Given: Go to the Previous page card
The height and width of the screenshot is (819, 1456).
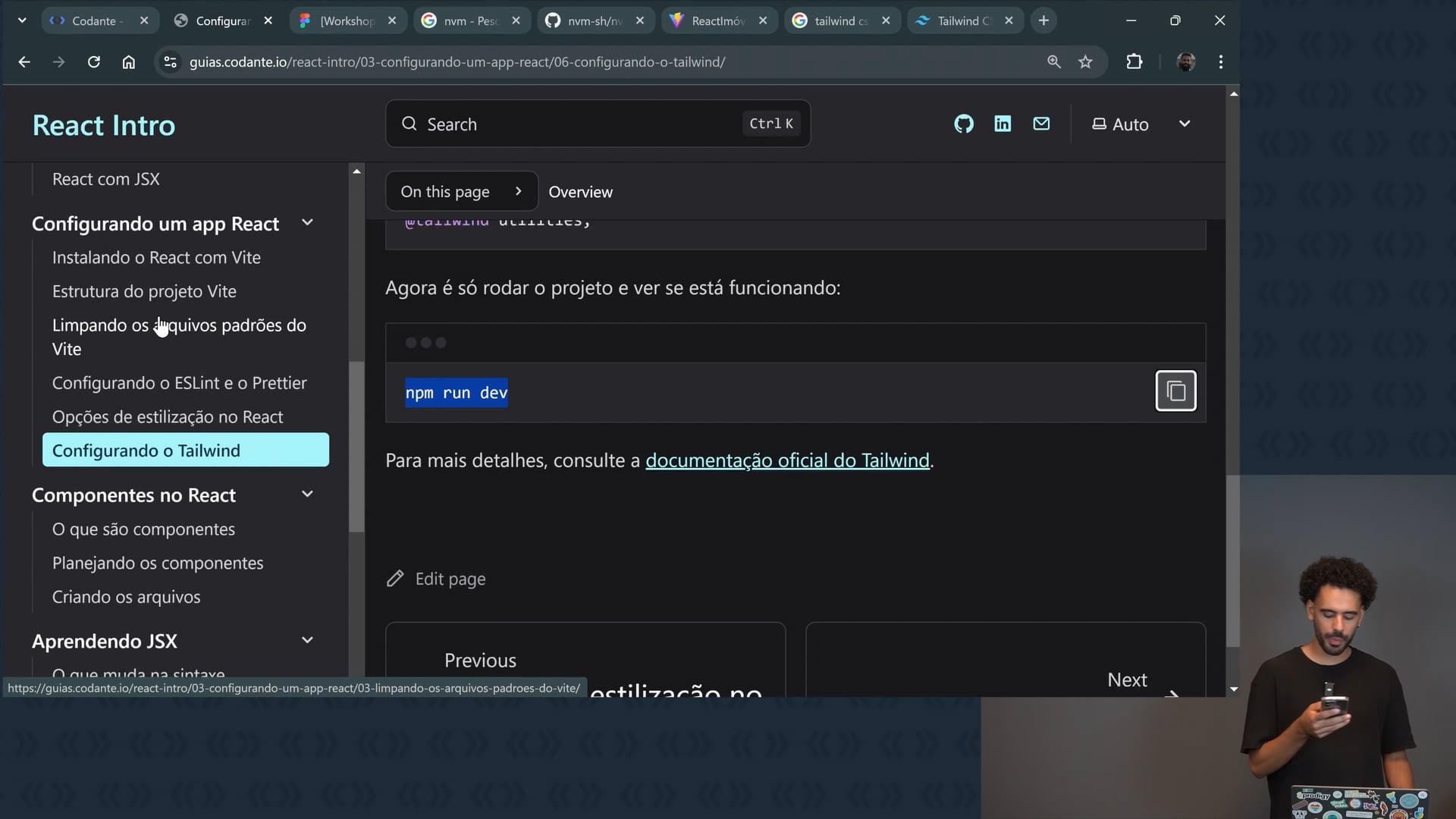Looking at the screenshot, I should coord(585,660).
